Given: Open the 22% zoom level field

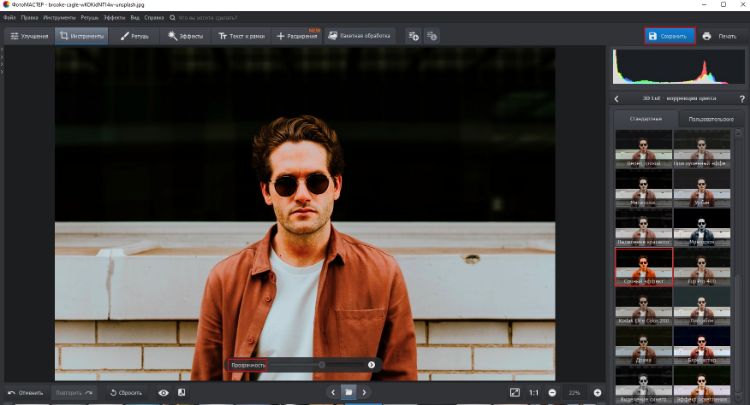Looking at the screenshot, I should click(574, 393).
